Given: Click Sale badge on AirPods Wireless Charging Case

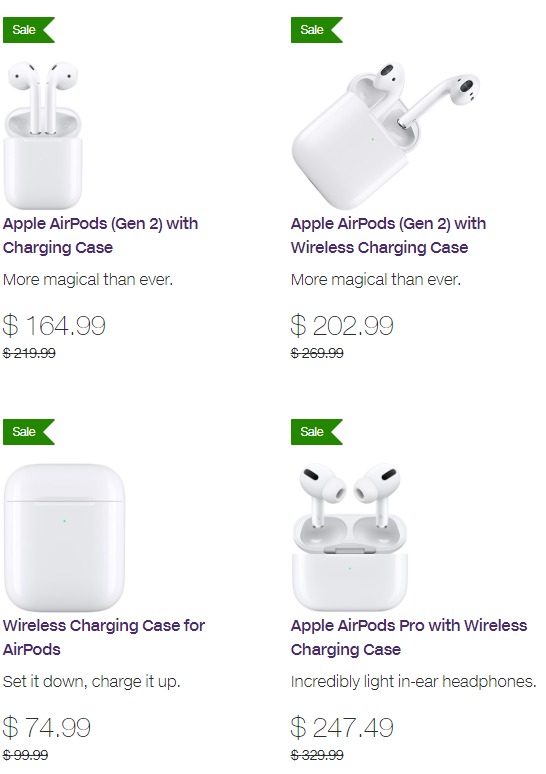Looking at the screenshot, I should click(316, 30).
